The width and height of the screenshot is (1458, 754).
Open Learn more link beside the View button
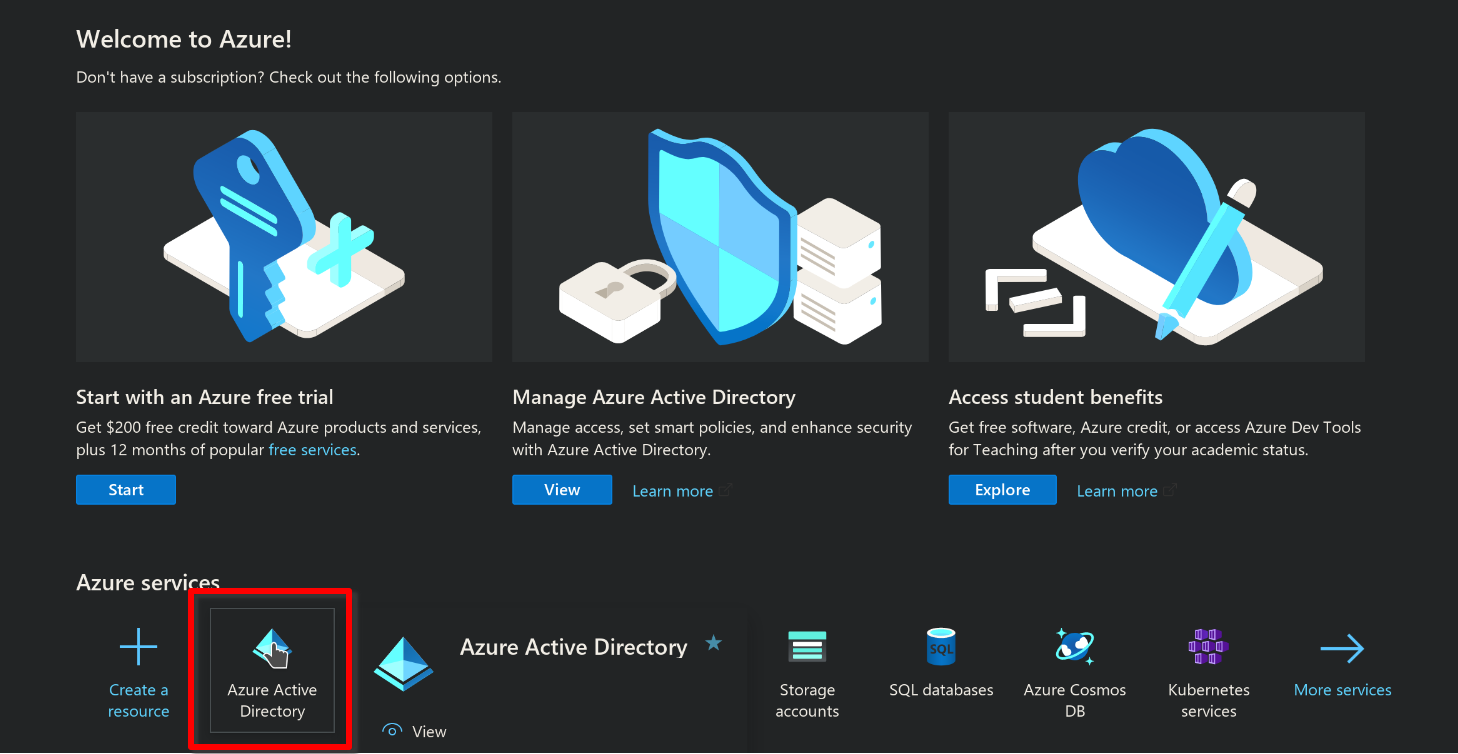click(x=673, y=491)
